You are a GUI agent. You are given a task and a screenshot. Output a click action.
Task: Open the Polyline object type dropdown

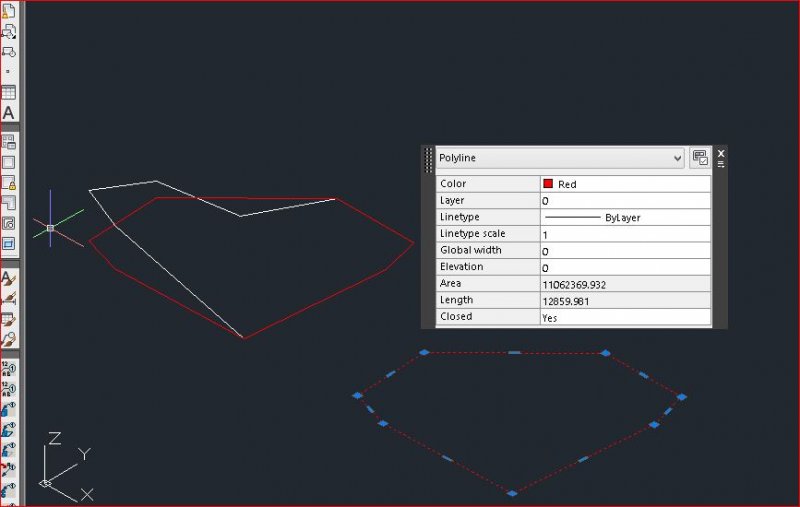click(560, 158)
